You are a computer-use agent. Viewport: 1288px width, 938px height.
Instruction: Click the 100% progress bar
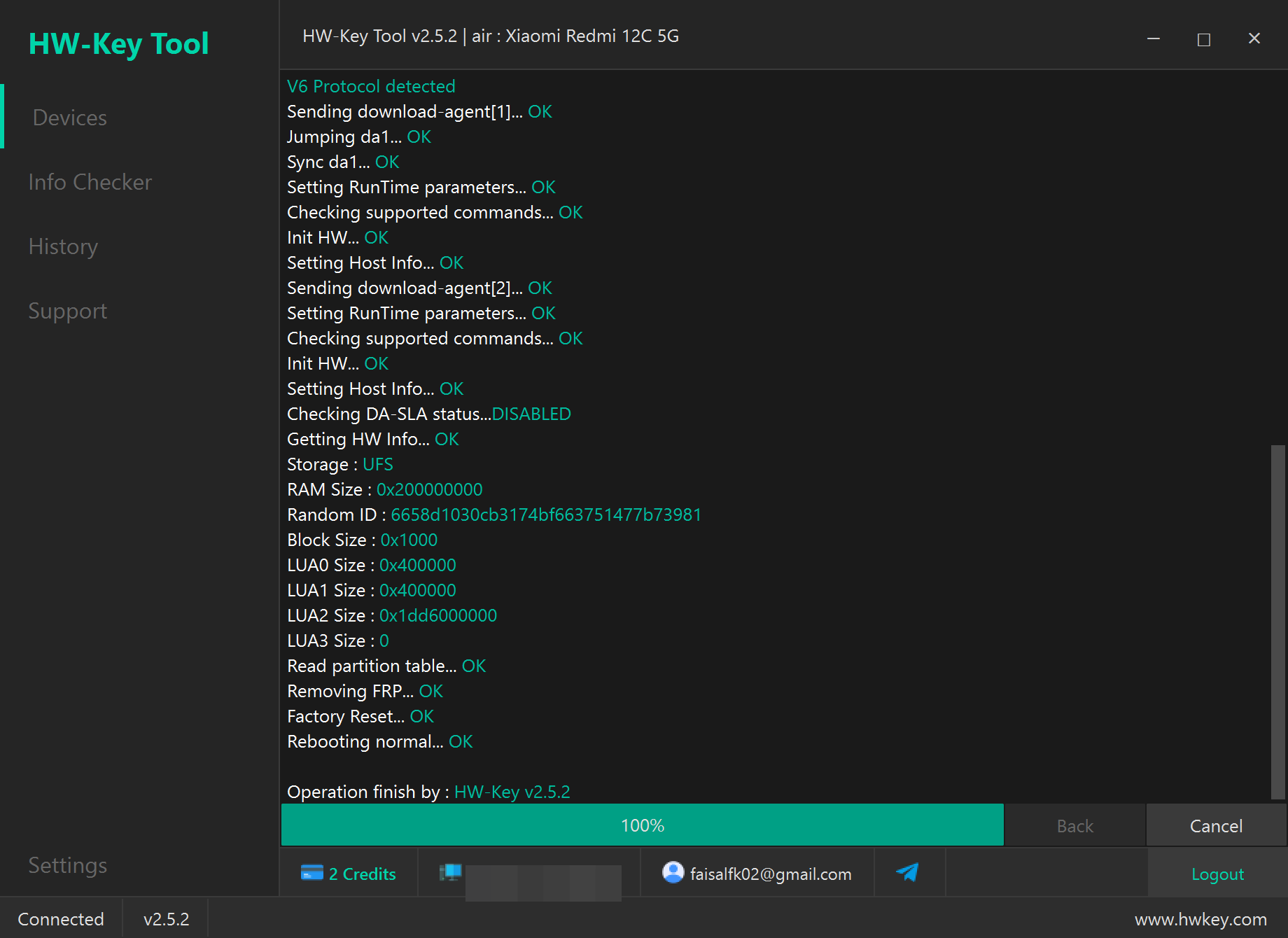point(642,825)
